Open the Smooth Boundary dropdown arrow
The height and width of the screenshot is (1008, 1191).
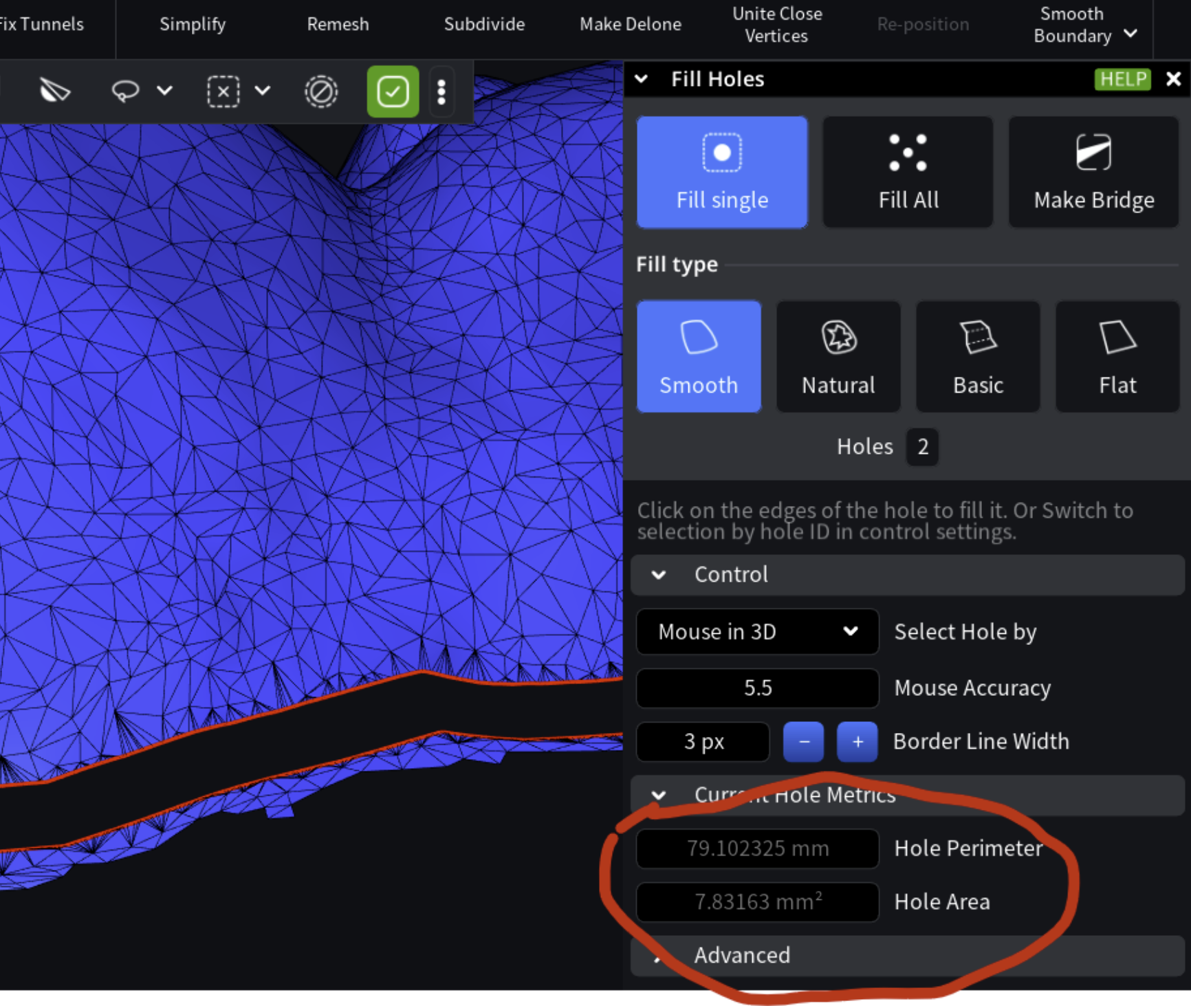point(1130,34)
